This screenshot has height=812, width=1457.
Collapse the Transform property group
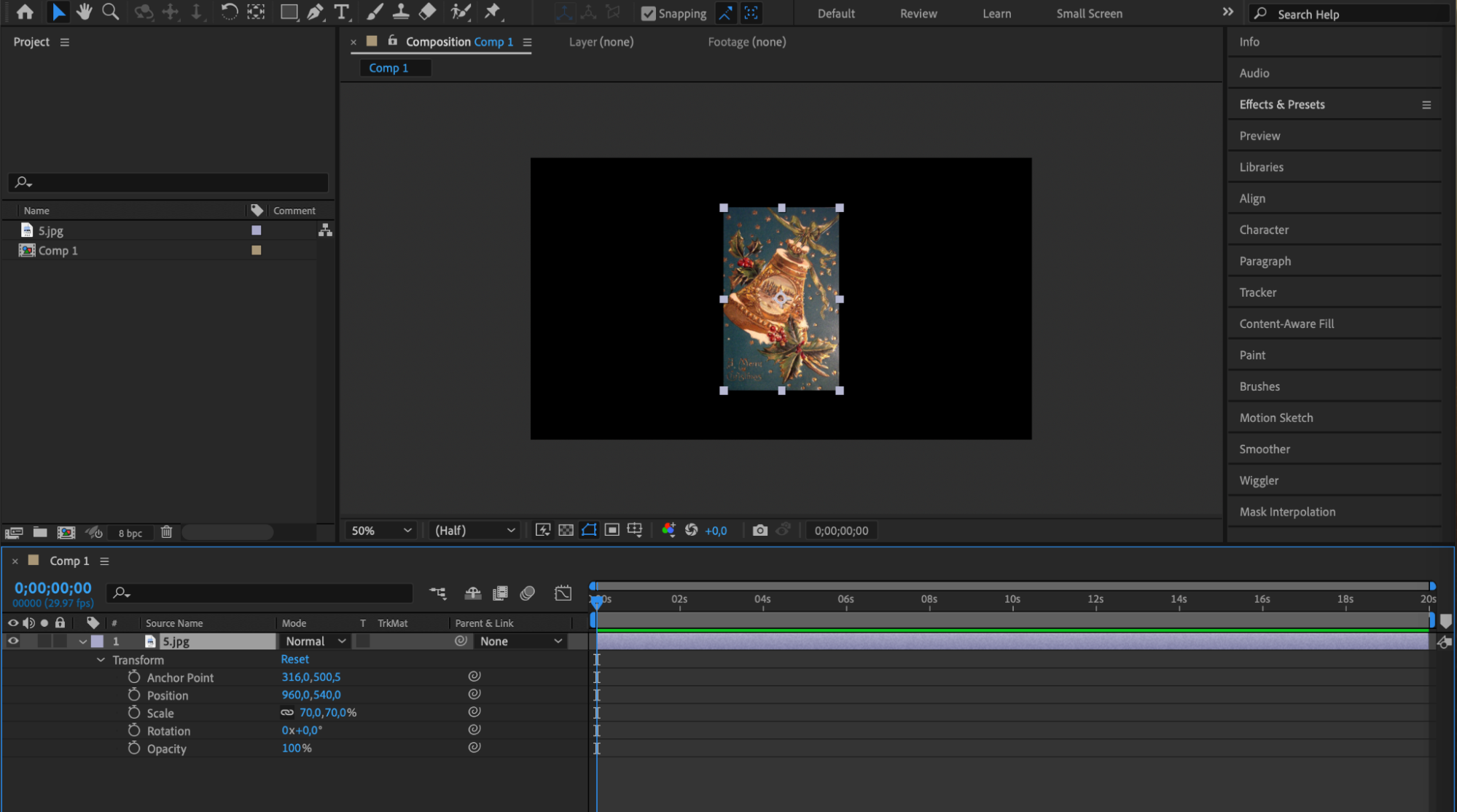101,660
